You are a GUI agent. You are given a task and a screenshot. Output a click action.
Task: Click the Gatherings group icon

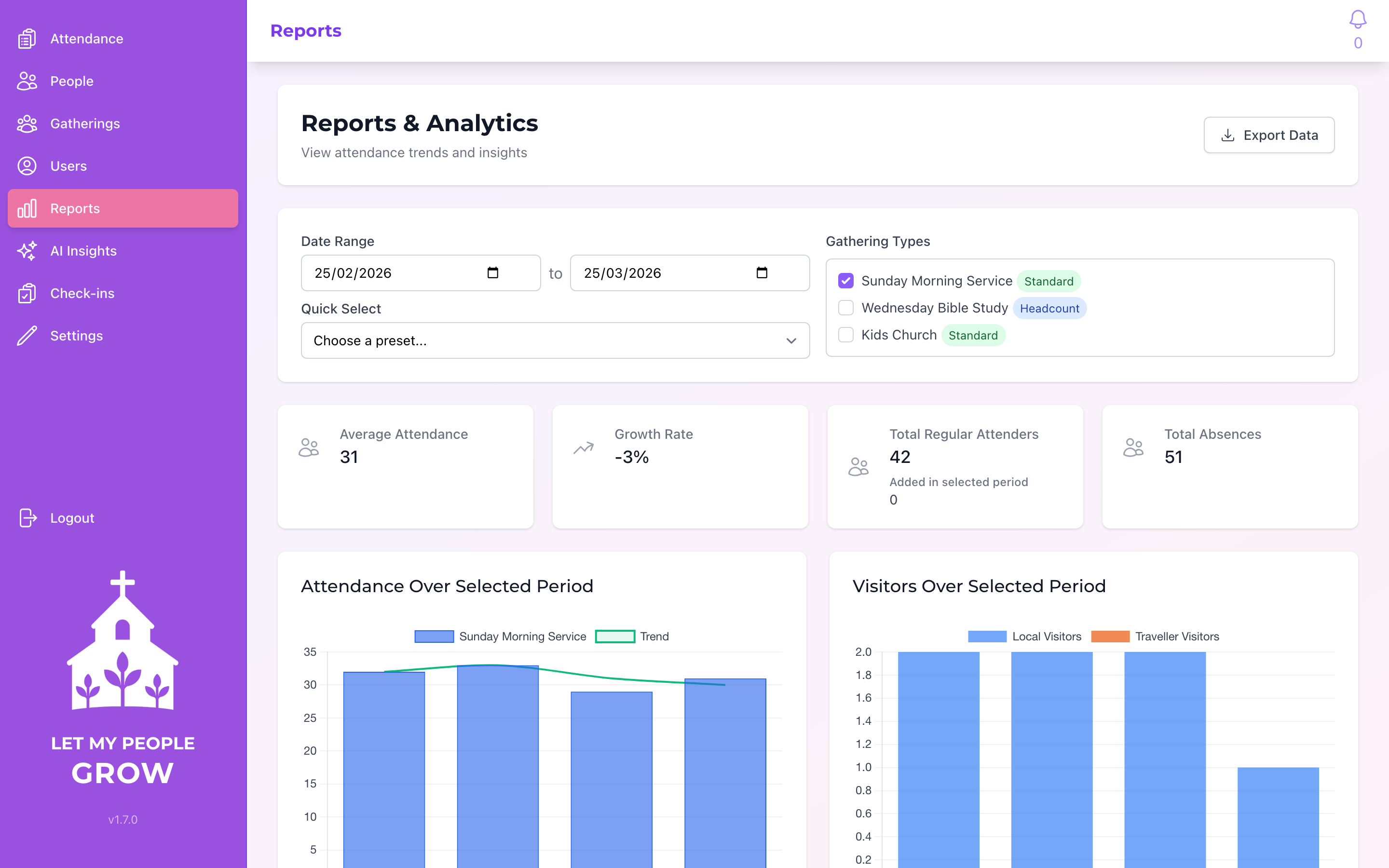click(x=27, y=123)
